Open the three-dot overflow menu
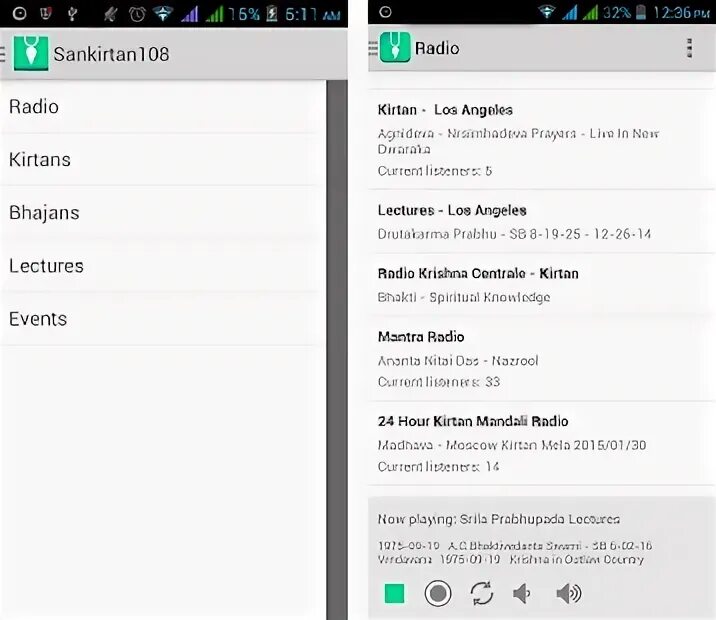 click(x=690, y=48)
